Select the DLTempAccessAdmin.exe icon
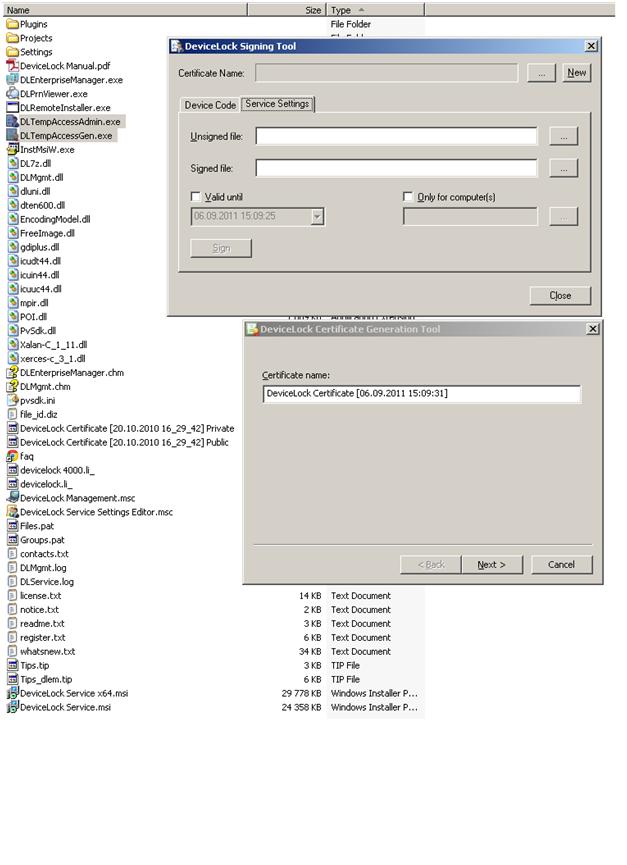 tap(12, 121)
